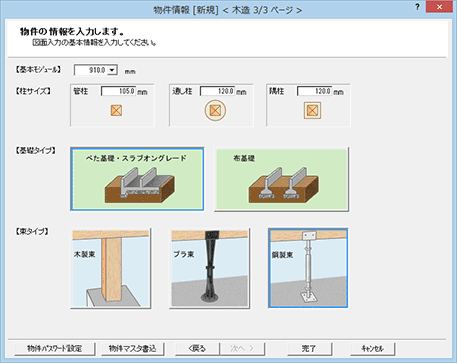Image resolution: width=457 pixels, height=363 pixels.
Task: Select the 布基礎 foundation type
Action: tap(282, 179)
